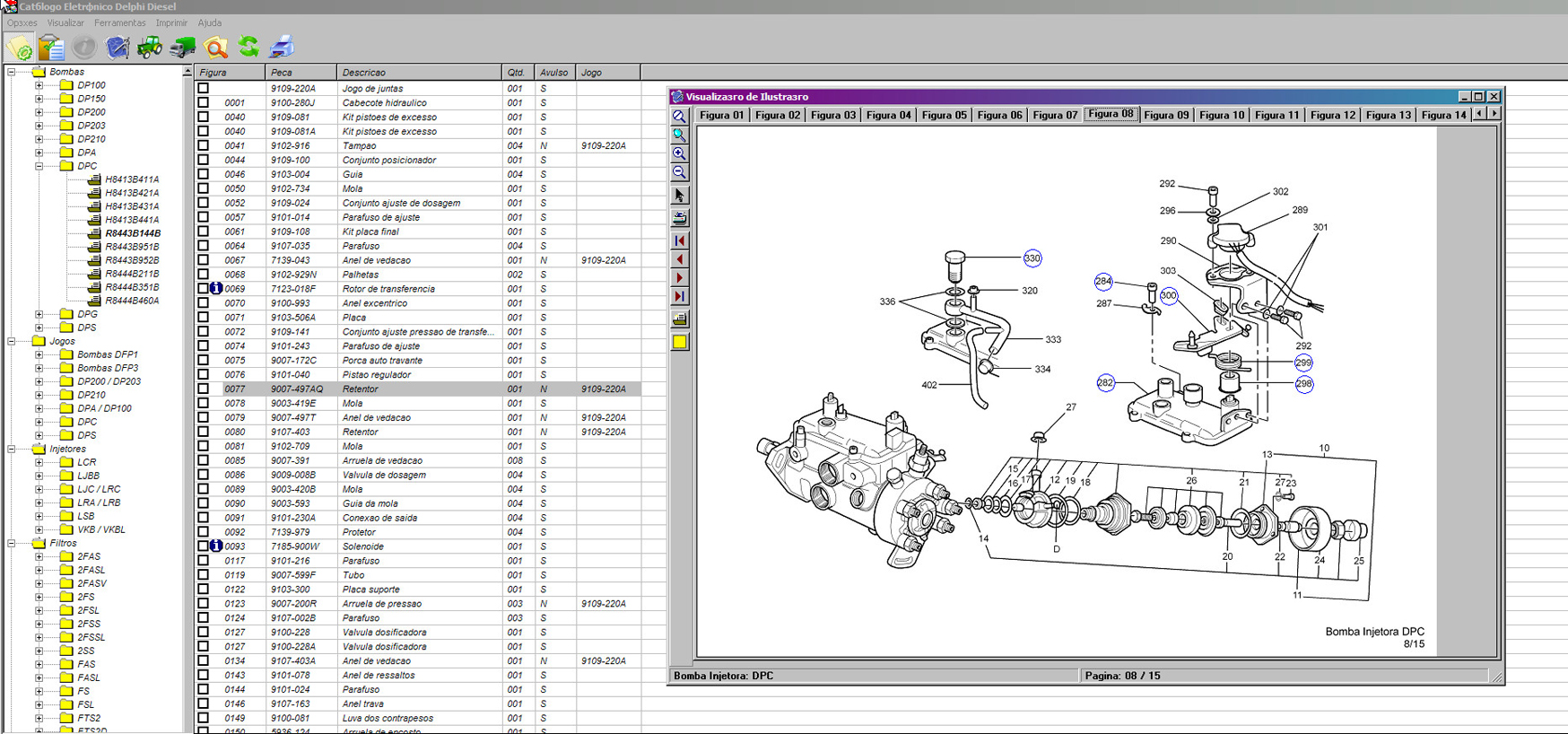
Task: Zoom out on the illustration viewer
Action: click(x=680, y=172)
